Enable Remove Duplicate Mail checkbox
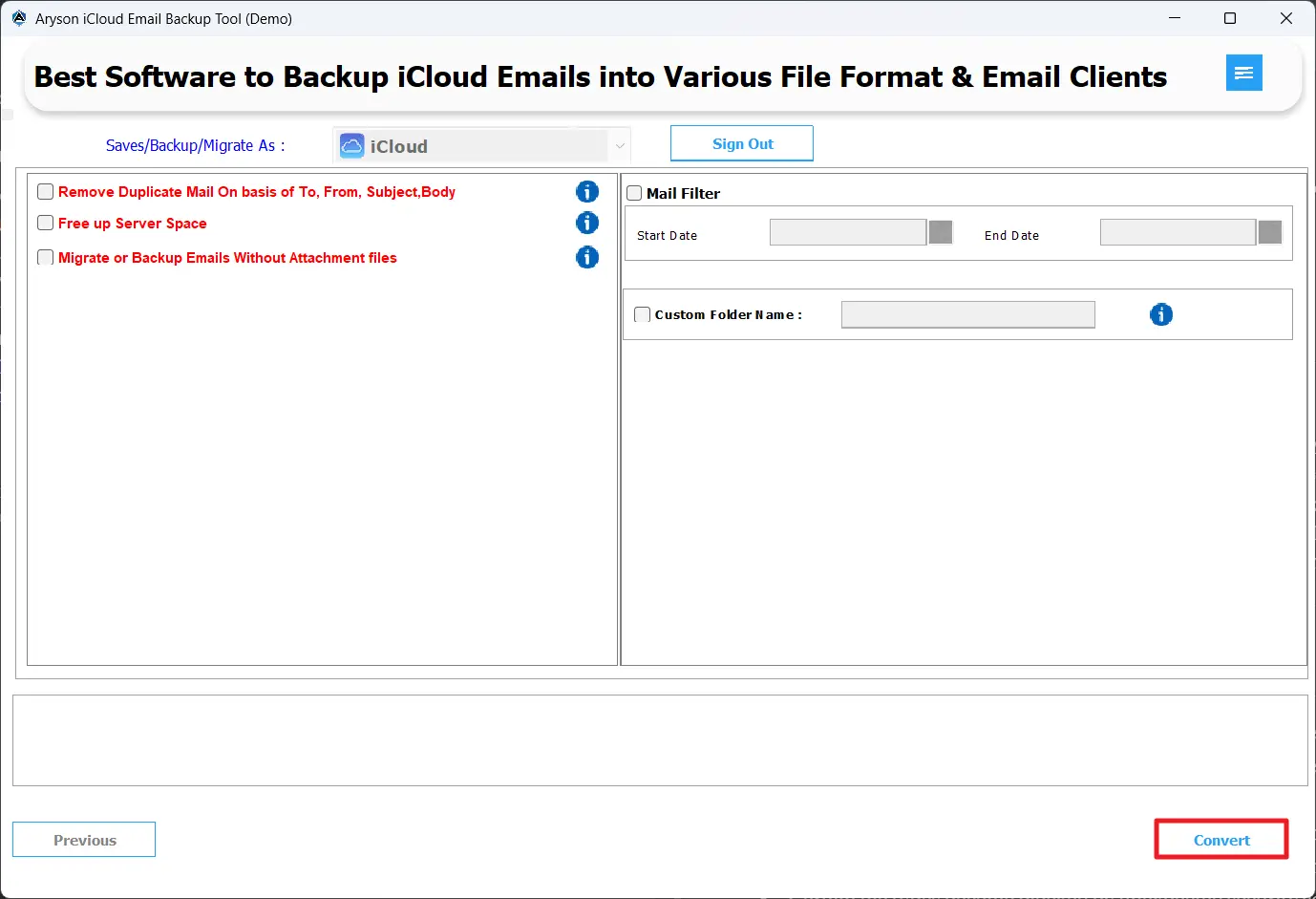The width and height of the screenshot is (1316, 899). pyautogui.click(x=45, y=191)
